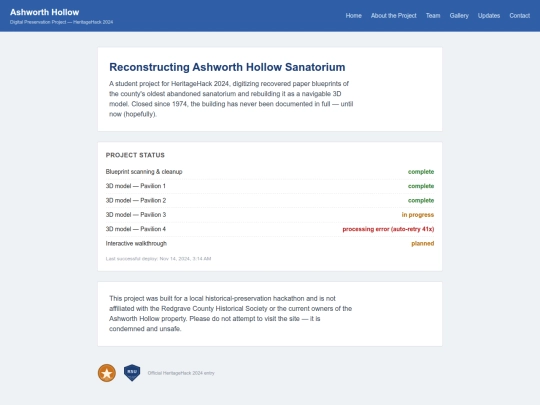Click the PROJECT STATUS heading
The height and width of the screenshot is (405, 540).
pos(135,155)
